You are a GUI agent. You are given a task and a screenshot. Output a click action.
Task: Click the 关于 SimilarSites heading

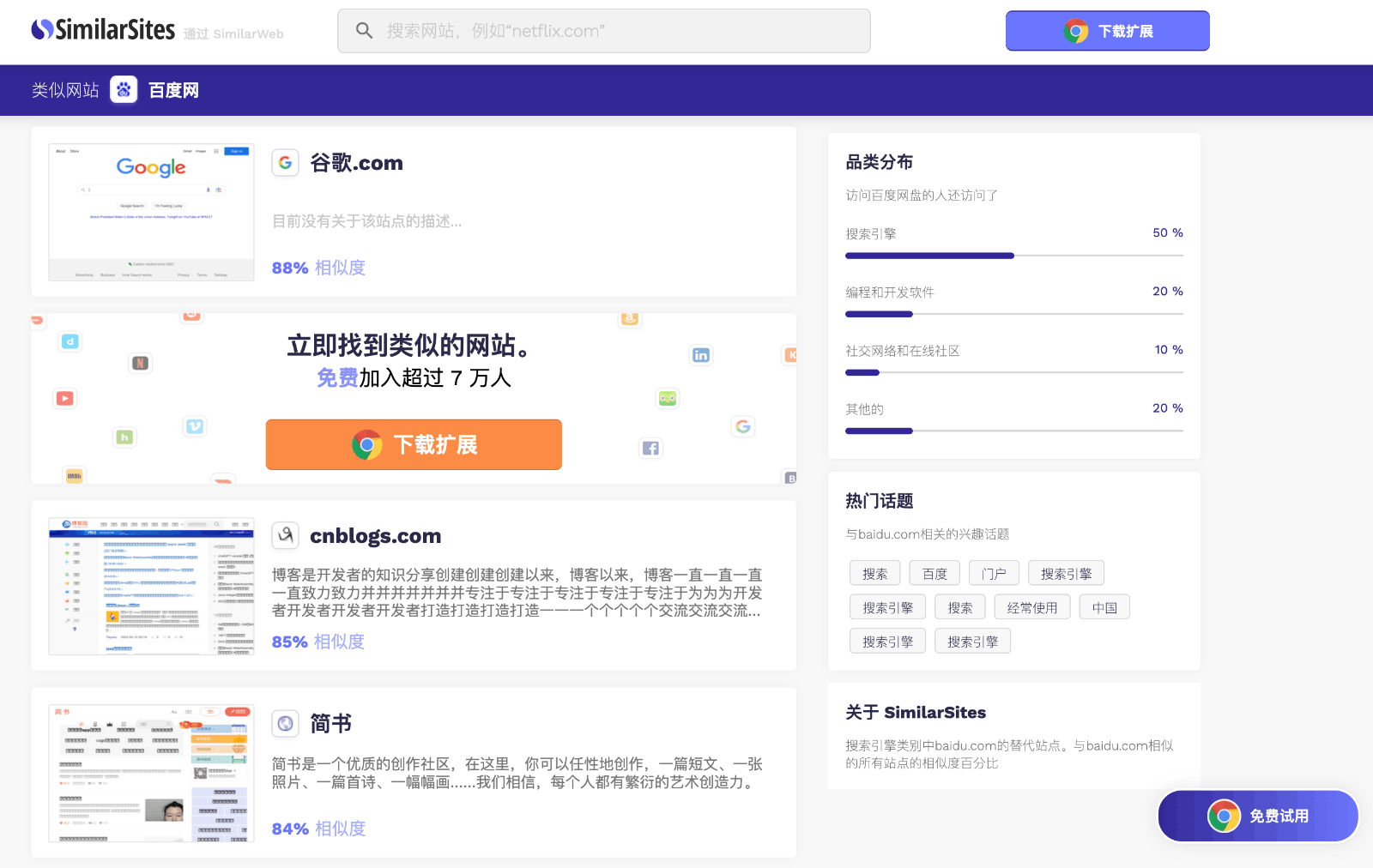click(x=916, y=712)
